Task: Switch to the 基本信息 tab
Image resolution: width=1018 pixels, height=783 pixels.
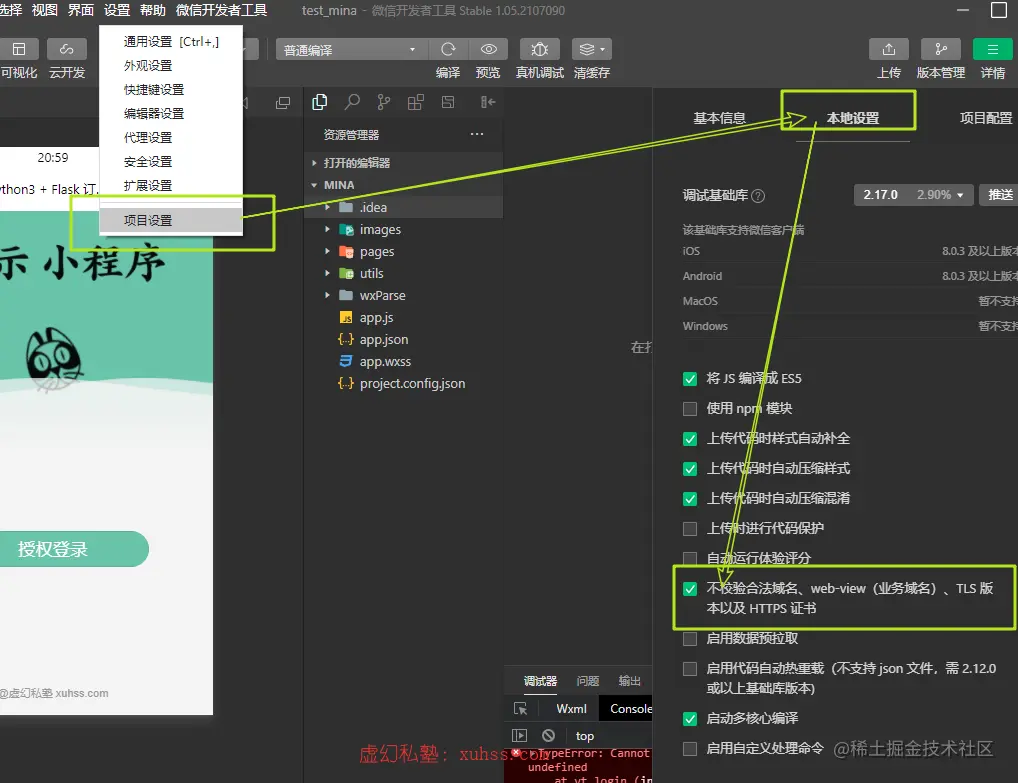Action: tap(719, 118)
